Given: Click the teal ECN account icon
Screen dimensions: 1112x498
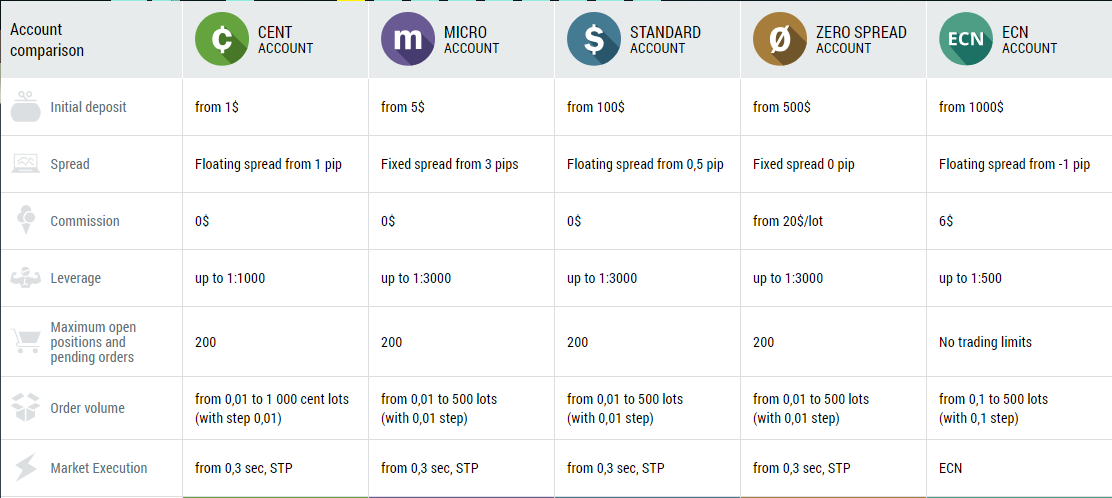Looking at the screenshot, I should point(965,40).
